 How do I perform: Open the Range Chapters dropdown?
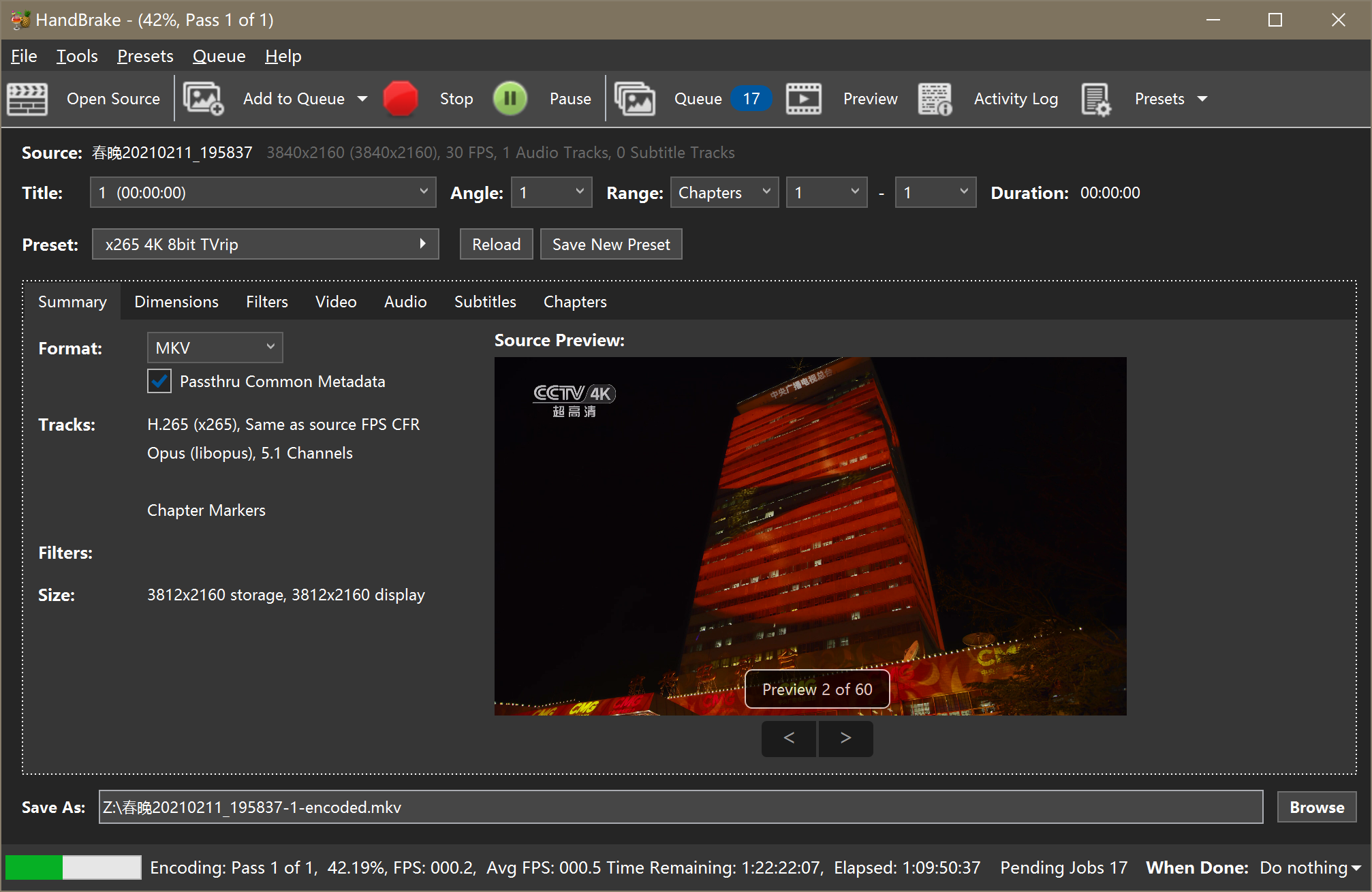[x=724, y=192]
